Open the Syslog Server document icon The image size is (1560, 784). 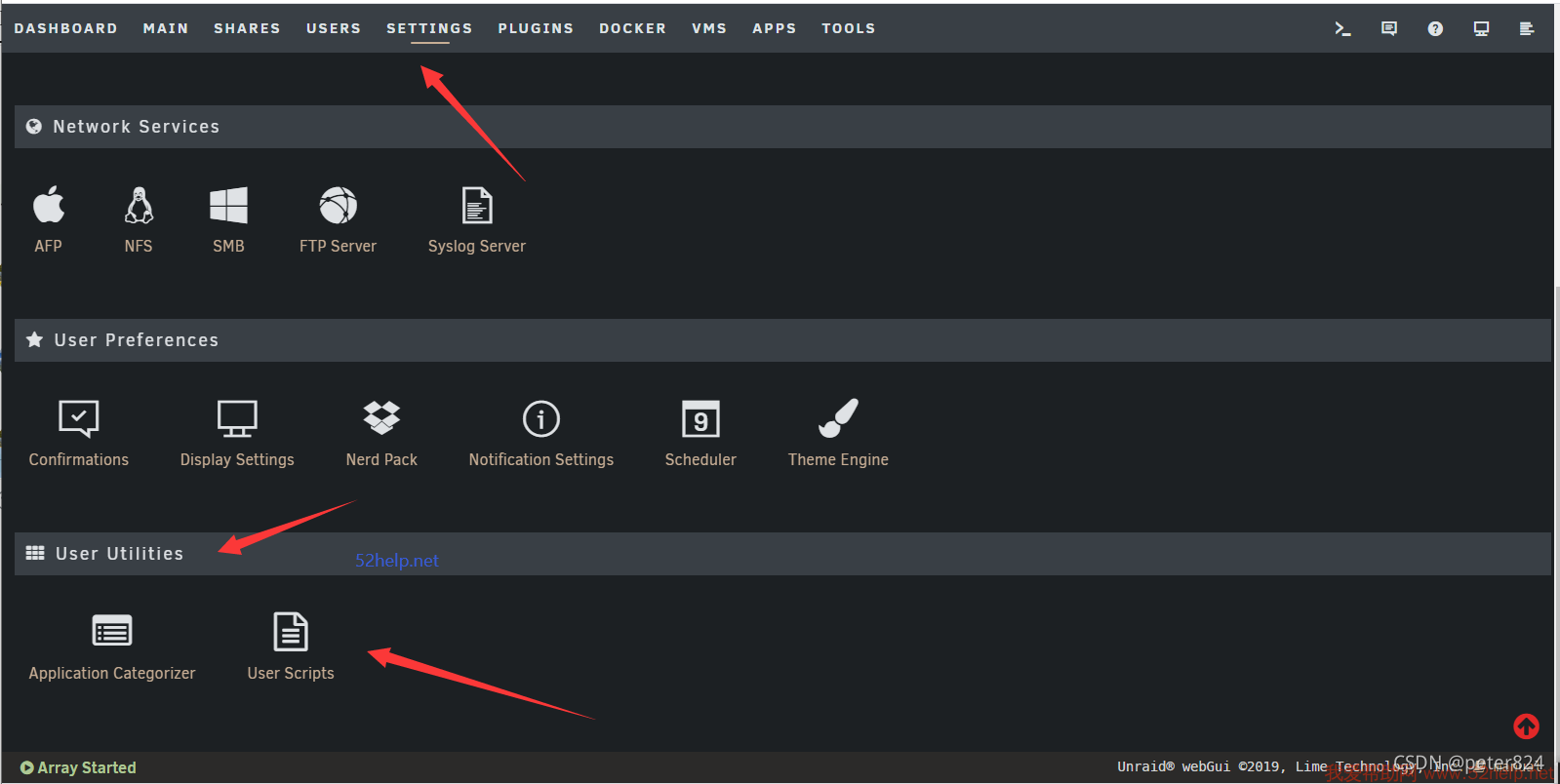[x=477, y=205]
